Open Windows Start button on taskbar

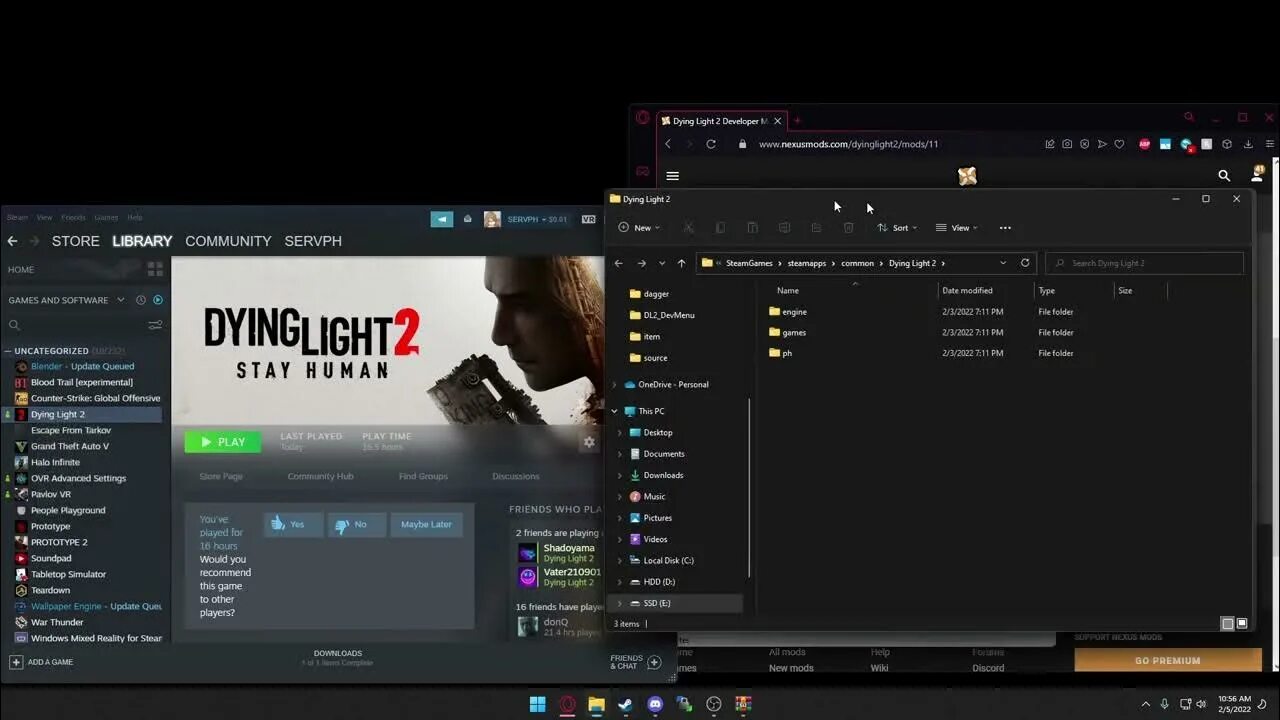pyautogui.click(x=537, y=704)
